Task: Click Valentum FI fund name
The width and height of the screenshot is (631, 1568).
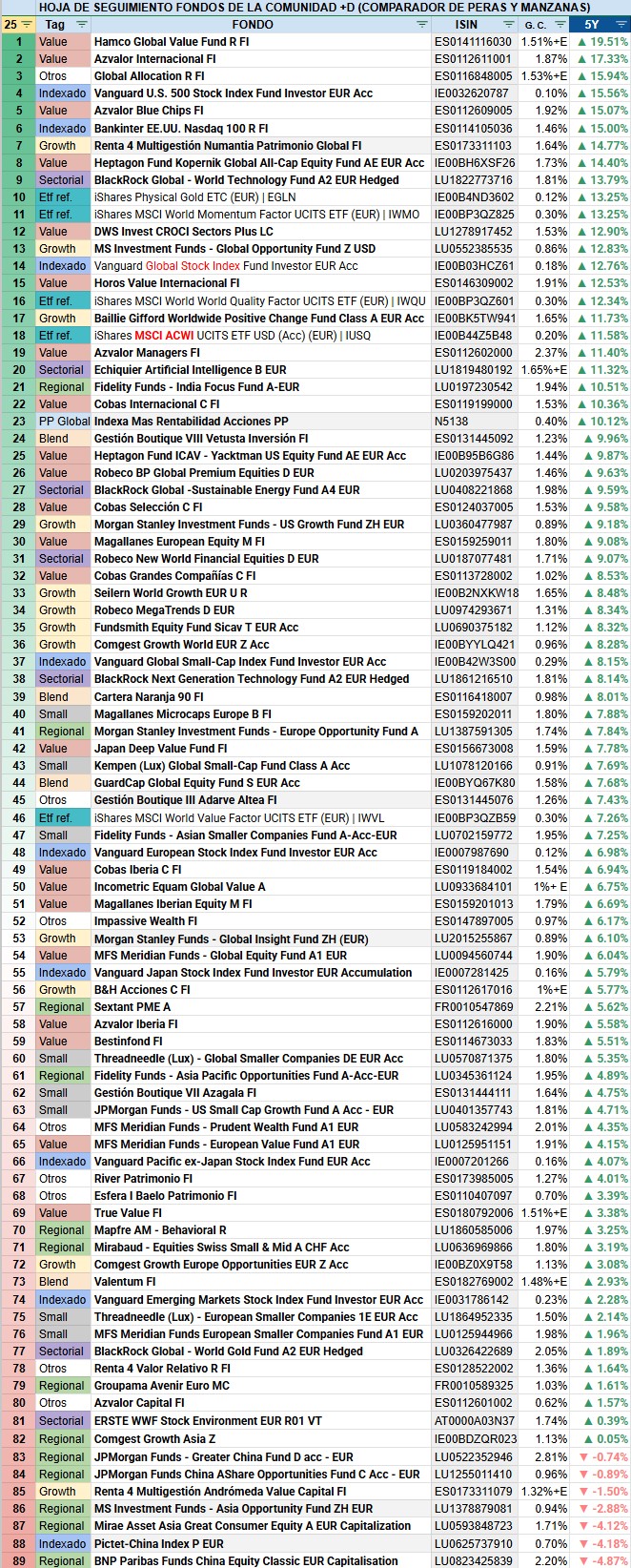Action: point(261,1282)
